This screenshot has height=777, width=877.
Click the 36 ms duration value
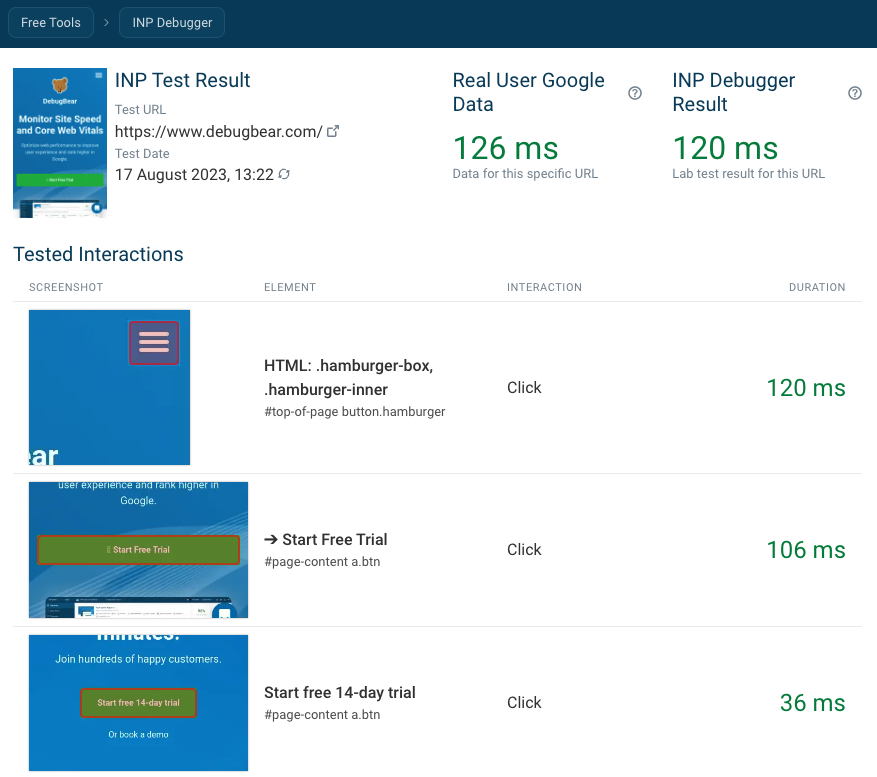[812, 703]
